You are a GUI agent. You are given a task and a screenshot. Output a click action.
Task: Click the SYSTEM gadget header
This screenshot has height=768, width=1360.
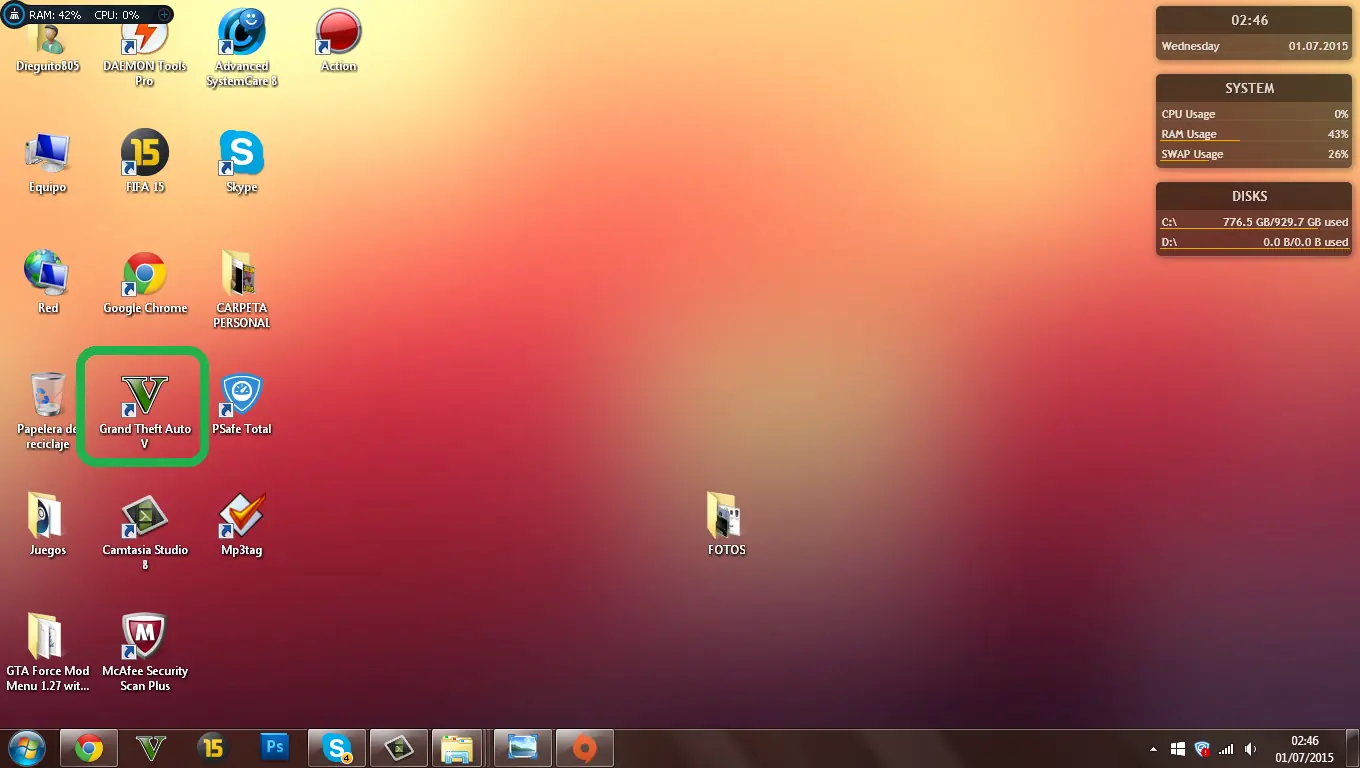(x=1250, y=88)
